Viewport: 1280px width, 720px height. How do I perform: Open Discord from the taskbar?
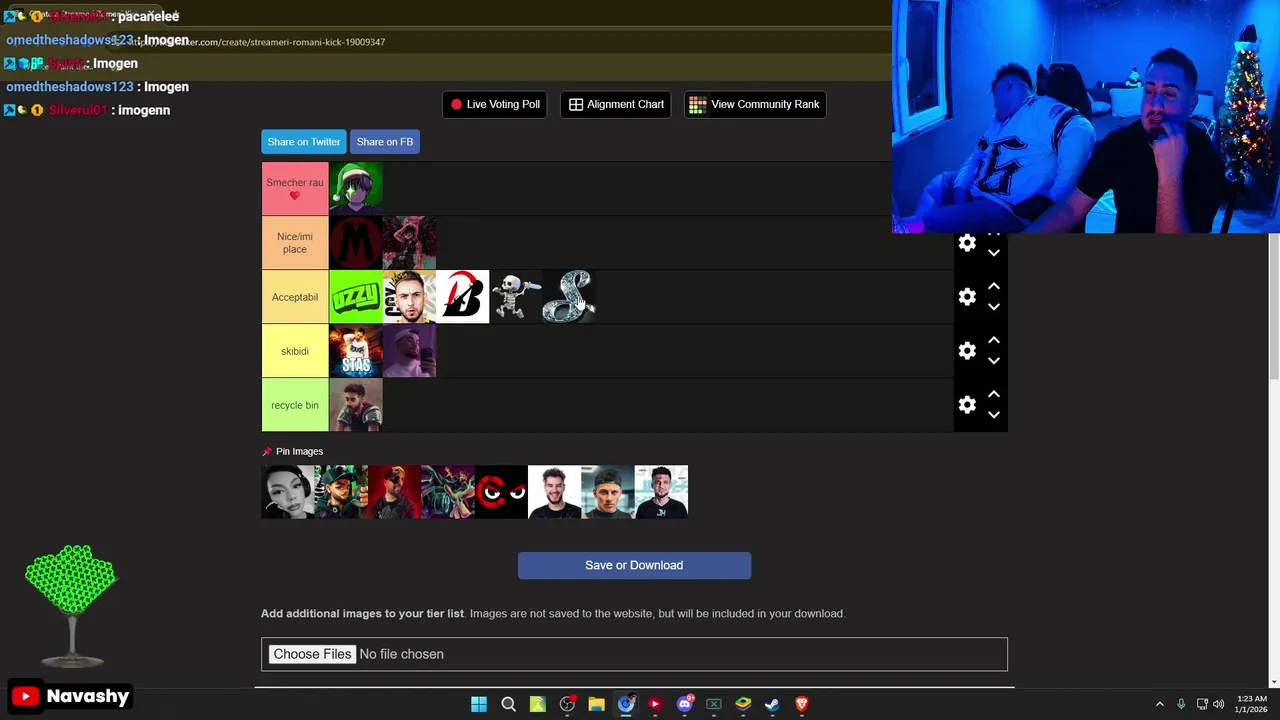685,704
